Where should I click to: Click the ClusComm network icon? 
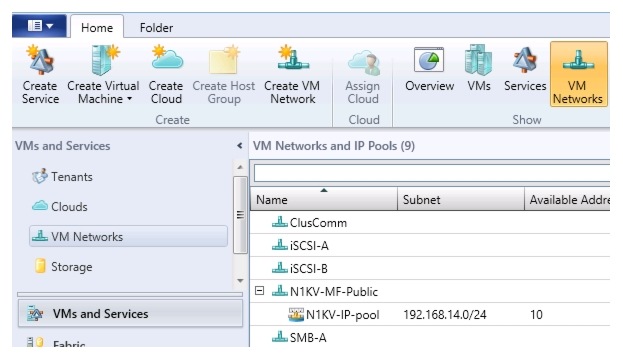tap(280, 222)
